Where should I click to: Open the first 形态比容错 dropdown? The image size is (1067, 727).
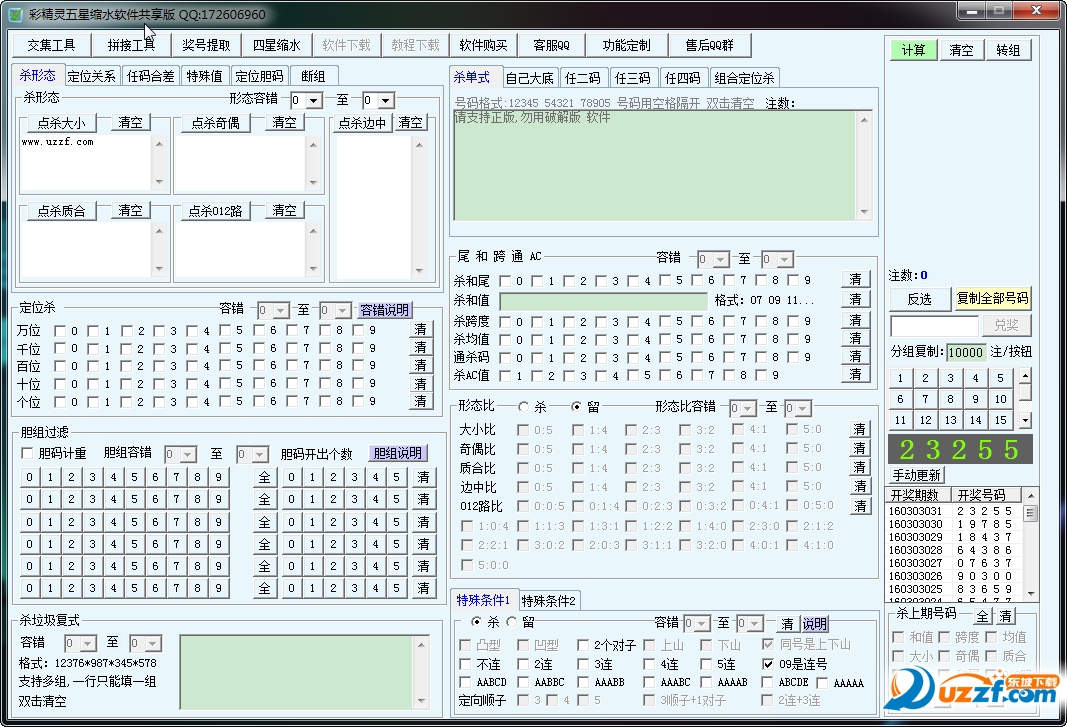point(748,408)
